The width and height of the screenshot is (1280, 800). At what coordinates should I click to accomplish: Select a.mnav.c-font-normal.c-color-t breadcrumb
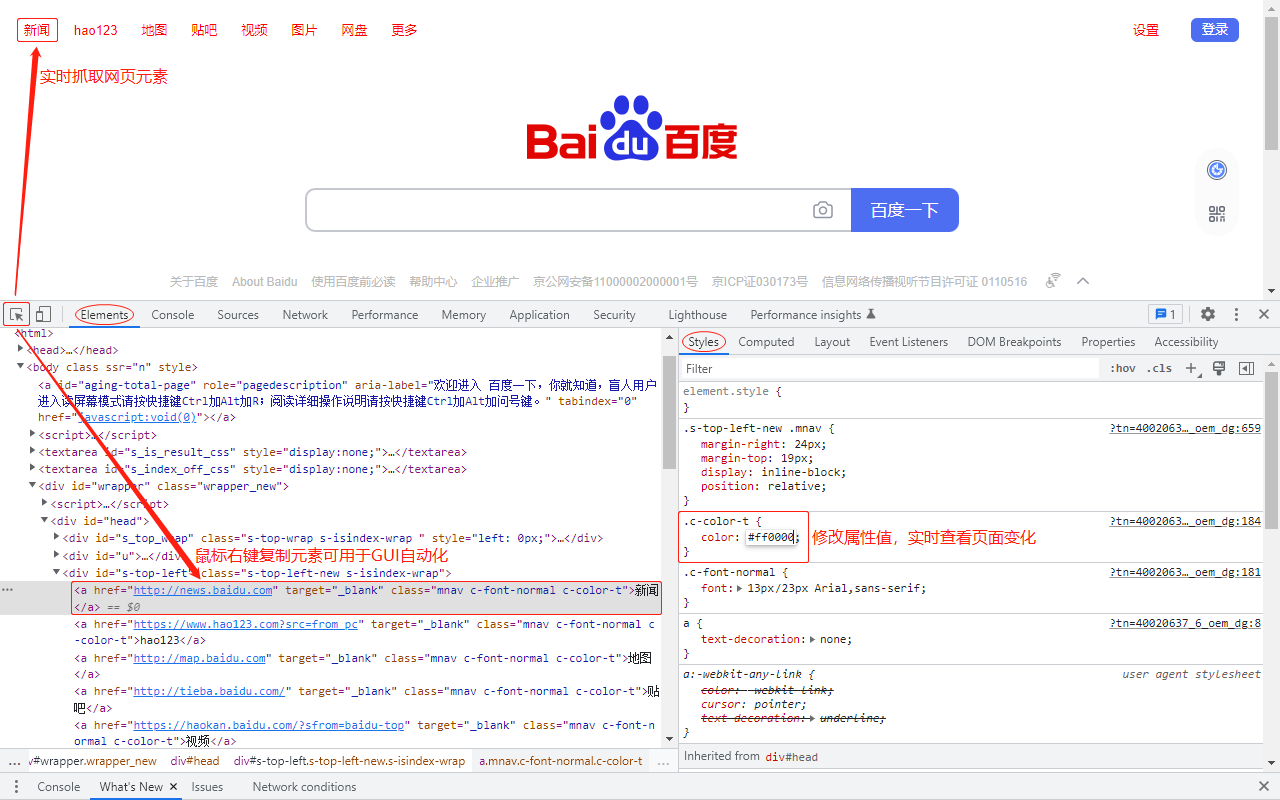561,761
